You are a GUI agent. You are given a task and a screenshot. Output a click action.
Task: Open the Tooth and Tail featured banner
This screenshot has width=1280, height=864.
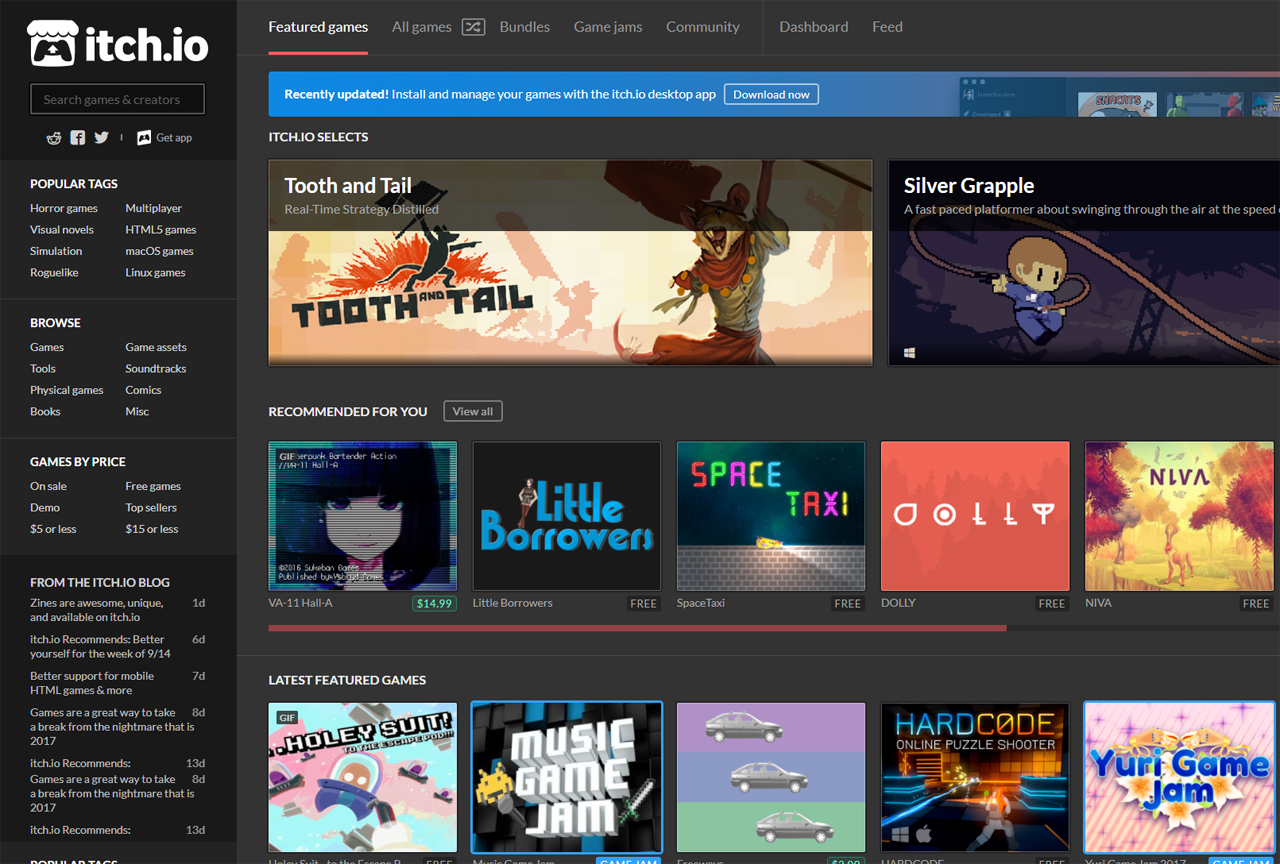click(570, 263)
